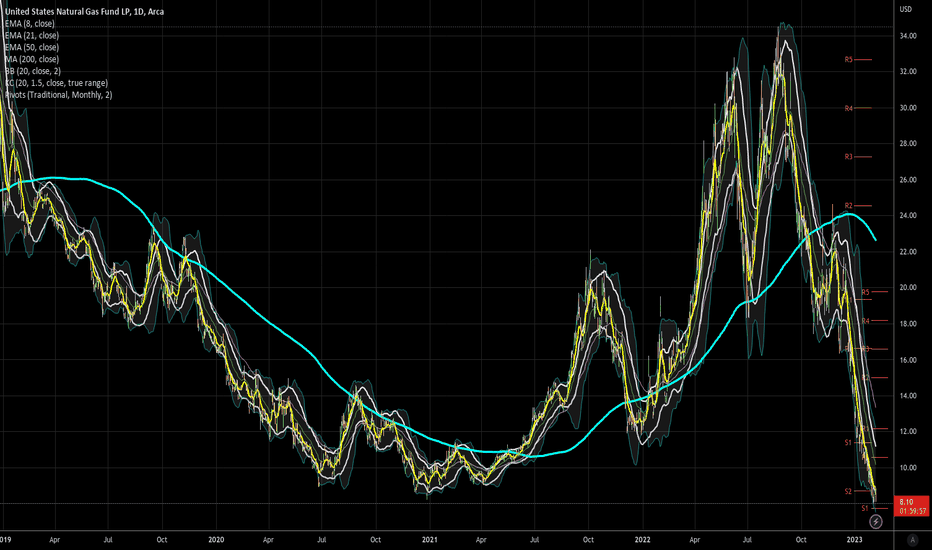Click the R5 pivot label near 32.00

848,59
